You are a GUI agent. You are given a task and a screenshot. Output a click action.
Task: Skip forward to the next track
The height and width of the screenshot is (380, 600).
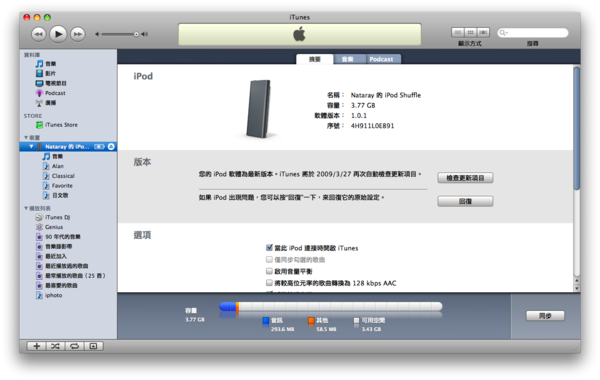tap(78, 34)
